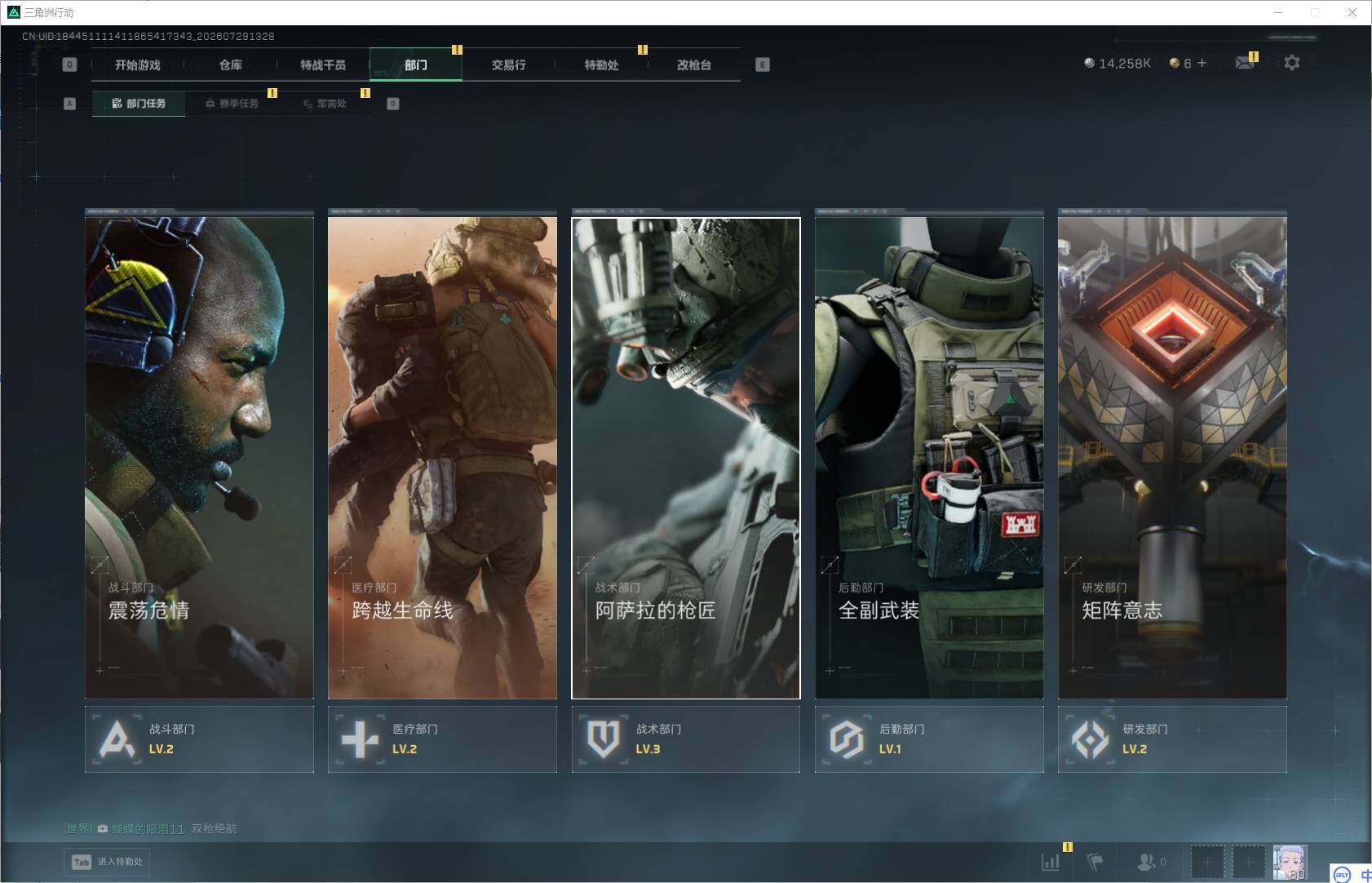Click the expand arrow on 全副武装 card
The image size is (1372, 883).
(830, 564)
